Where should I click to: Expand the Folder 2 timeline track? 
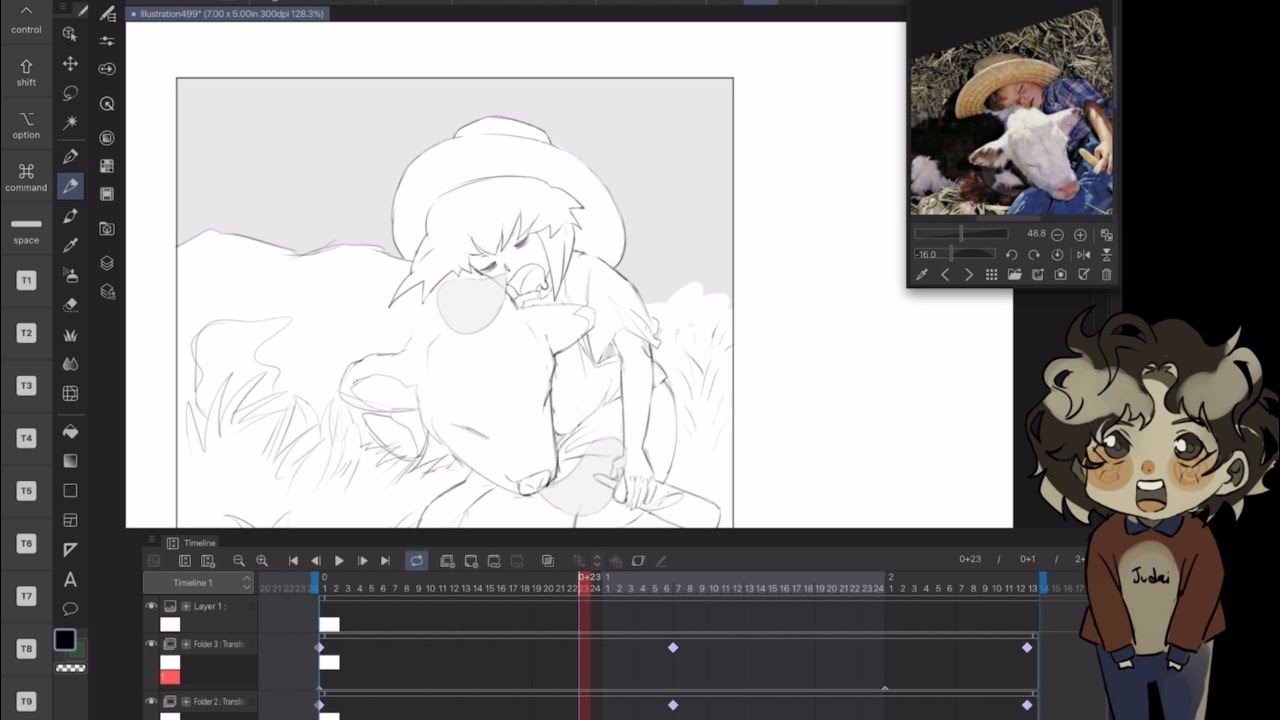tap(185, 702)
